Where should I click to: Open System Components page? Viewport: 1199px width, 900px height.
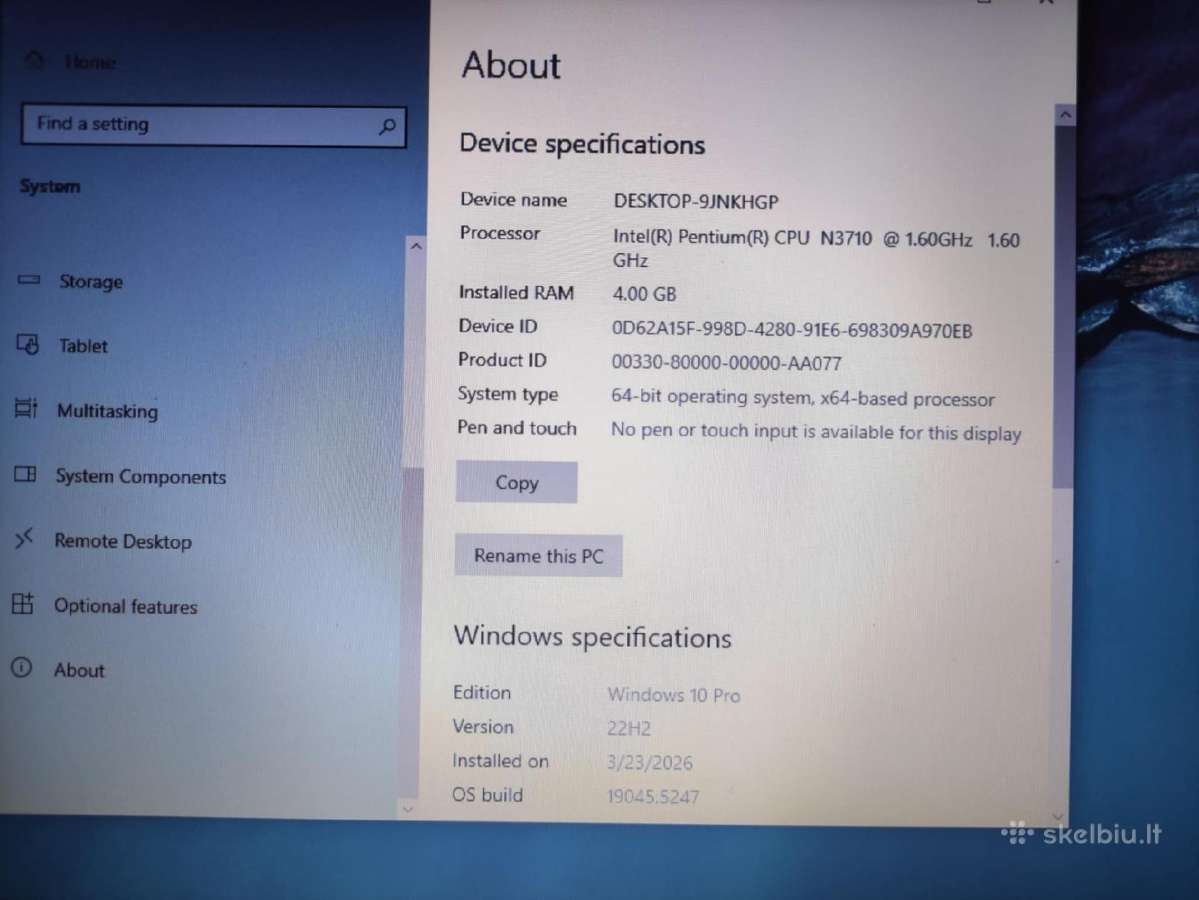(141, 476)
